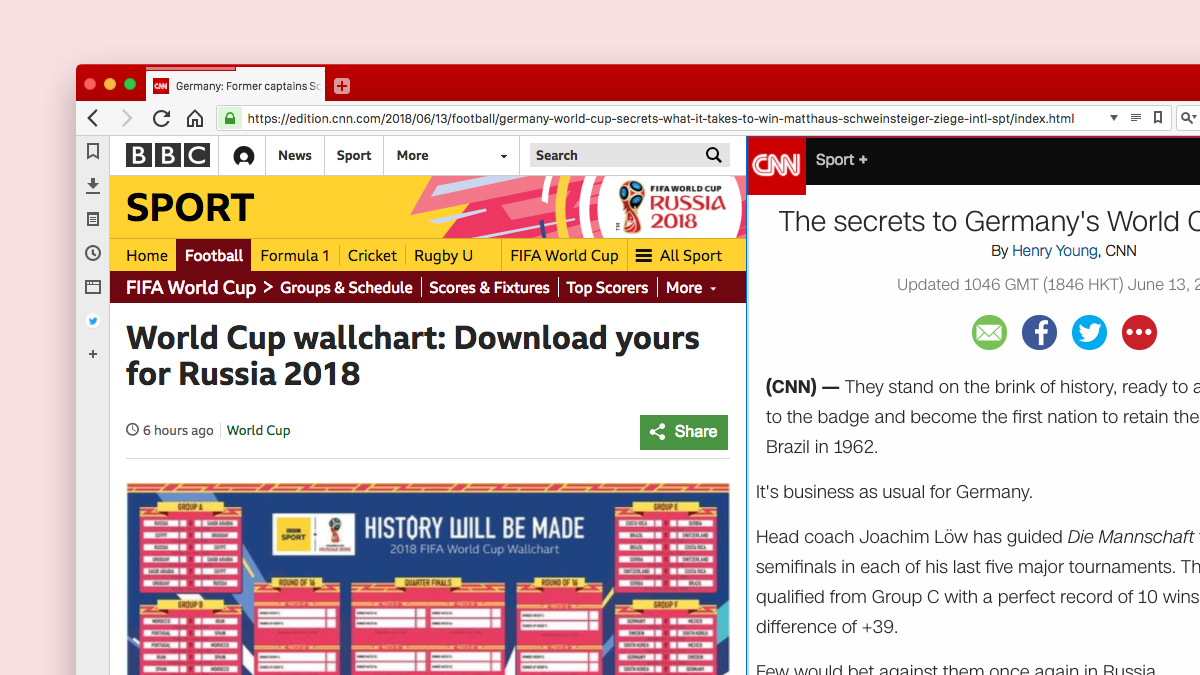Open the BBC News menu item
The height and width of the screenshot is (675, 1200).
(294, 156)
